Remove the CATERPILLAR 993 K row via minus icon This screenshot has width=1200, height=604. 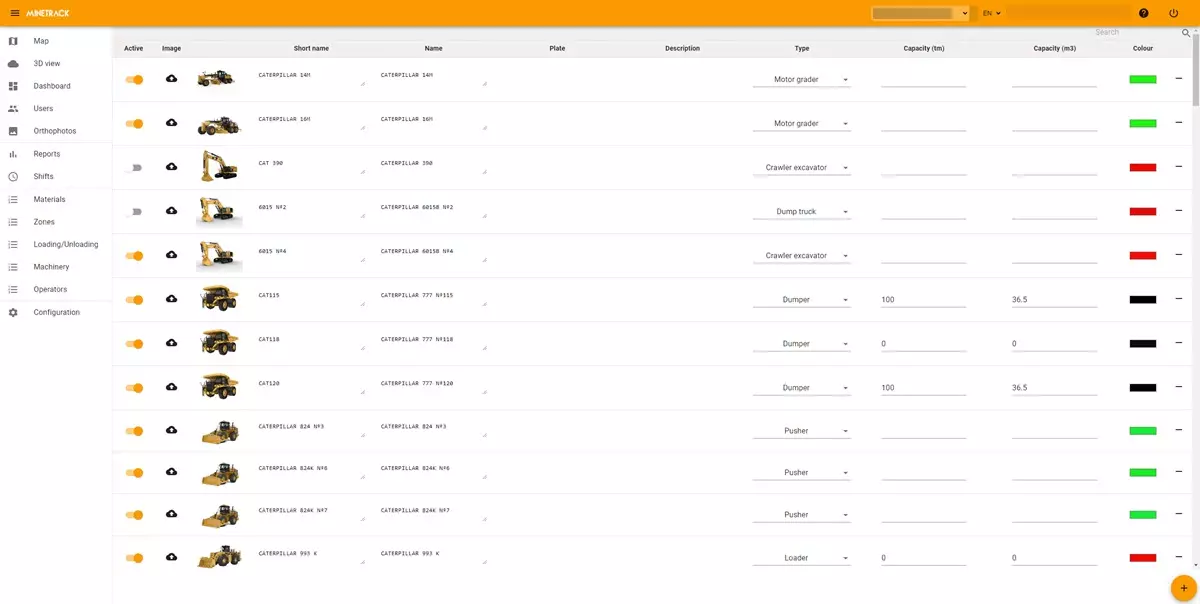pyautogui.click(x=1179, y=557)
